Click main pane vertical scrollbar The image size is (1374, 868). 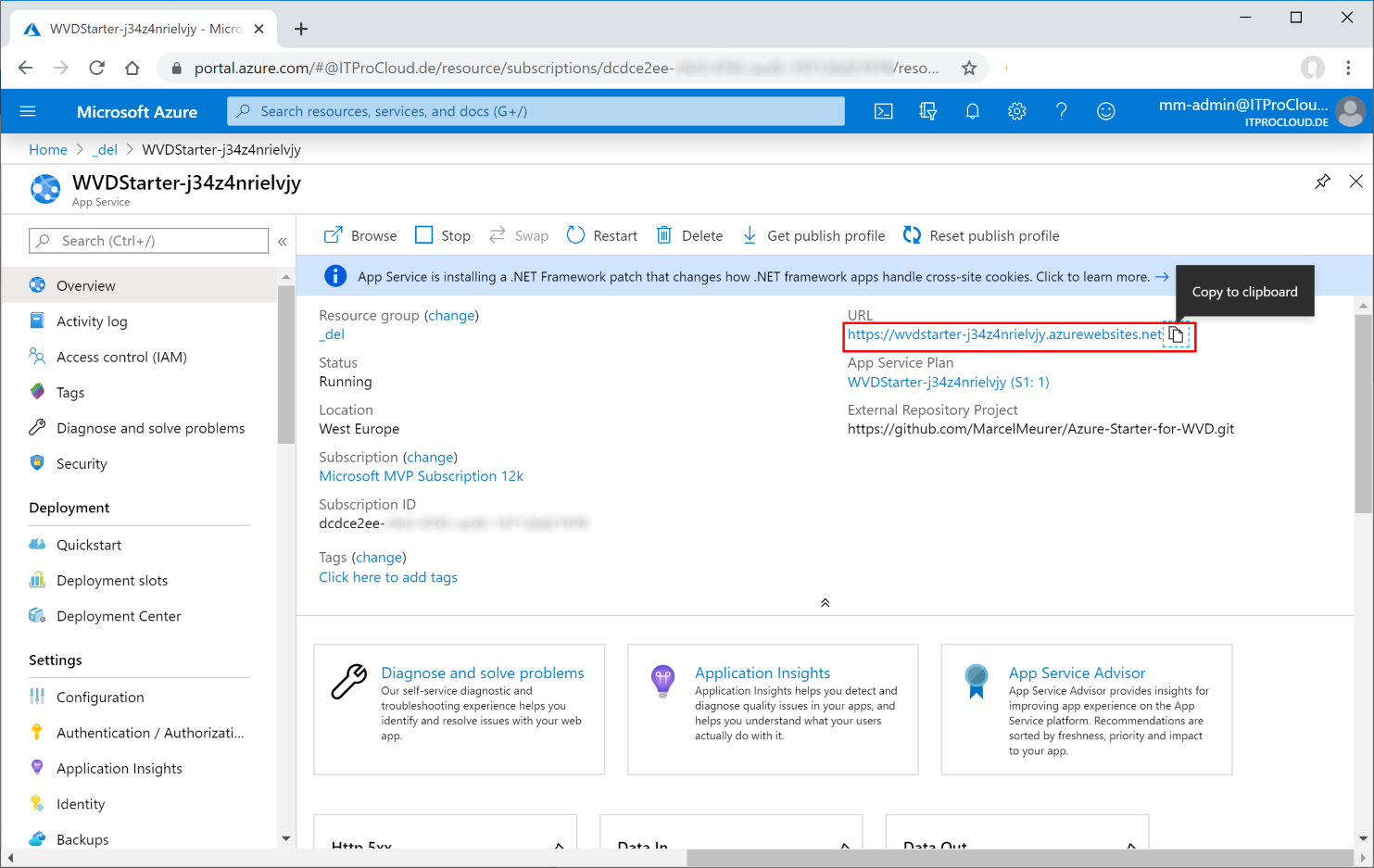pyautogui.click(x=1363, y=414)
